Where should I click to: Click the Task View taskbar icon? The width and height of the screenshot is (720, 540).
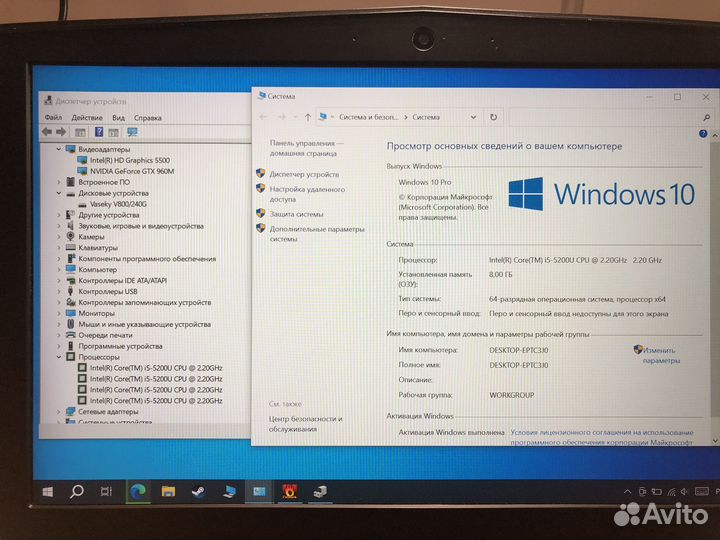(106, 492)
